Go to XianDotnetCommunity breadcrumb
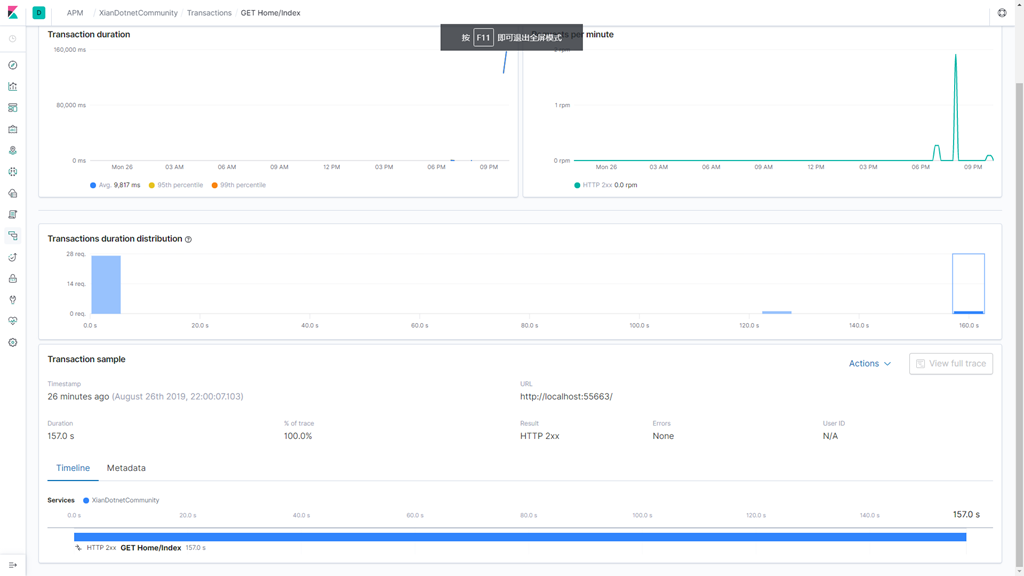1024x576 pixels. 138,12
